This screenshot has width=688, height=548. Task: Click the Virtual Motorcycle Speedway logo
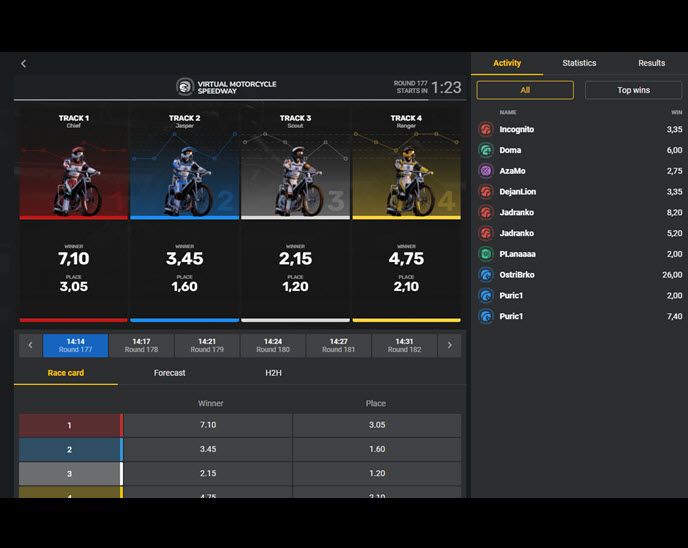tap(185, 87)
